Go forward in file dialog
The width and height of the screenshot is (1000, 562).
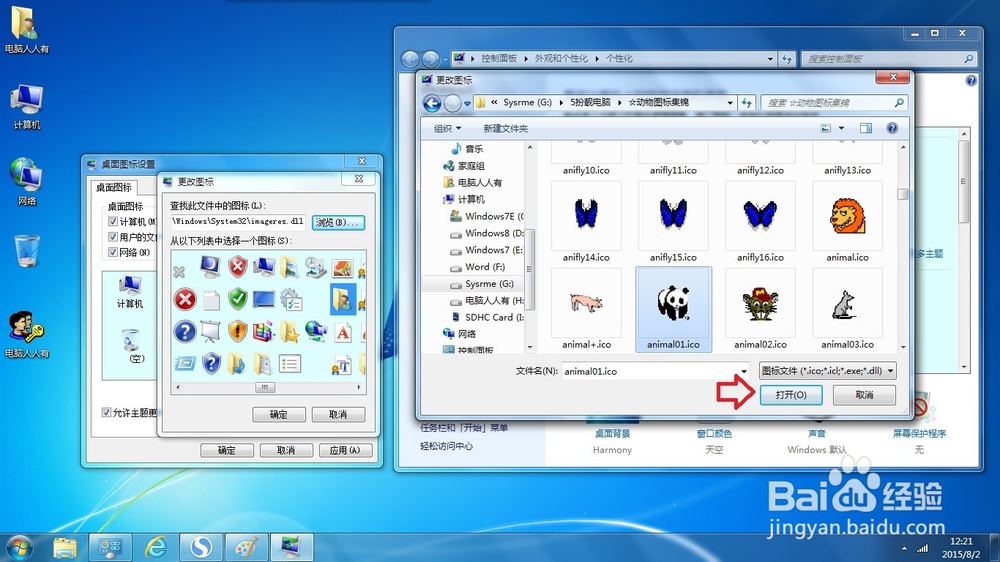(452, 103)
